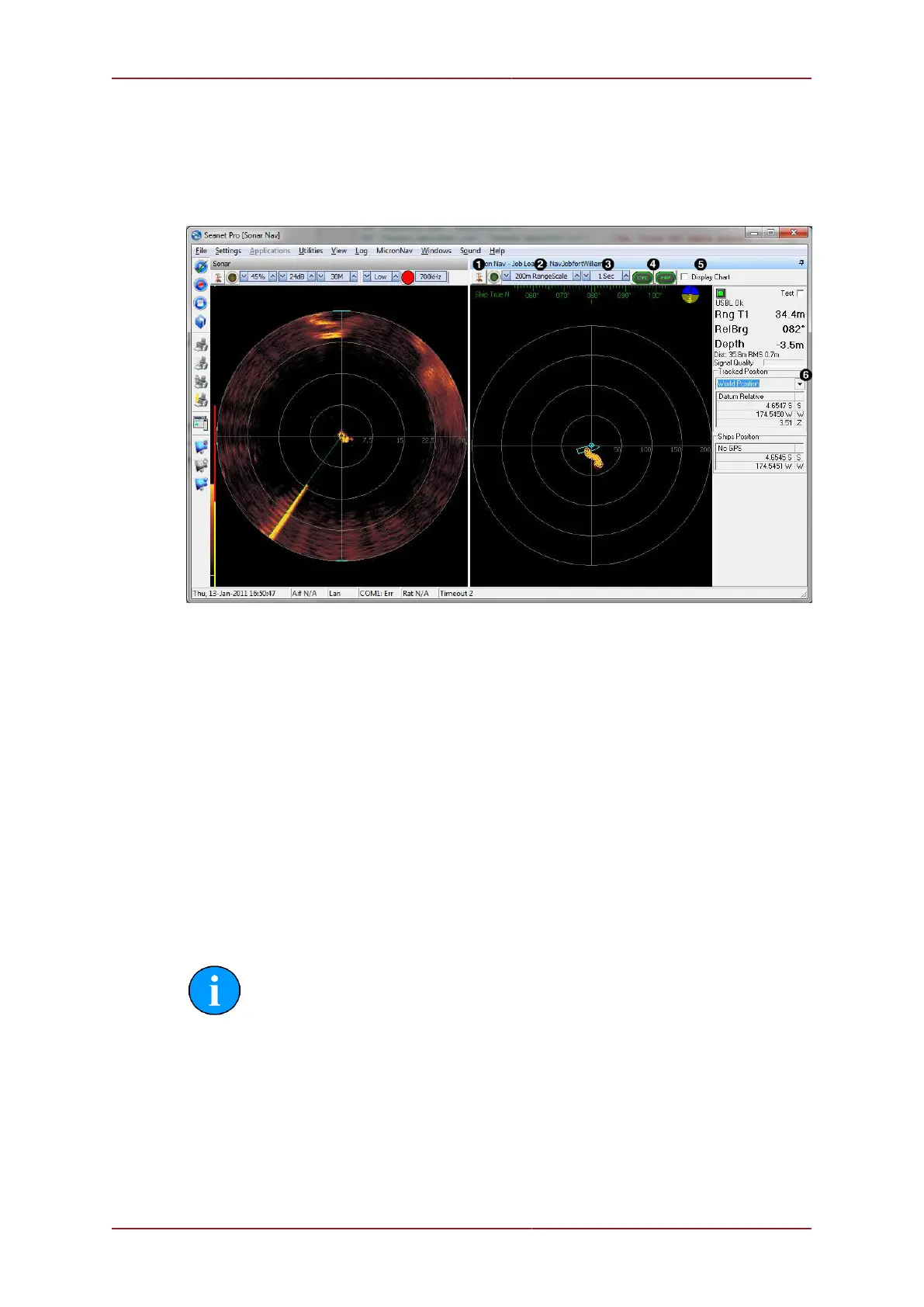Decrease the 45% sonar setting
This screenshot has width=924, height=1307.
click(x=244, y=277)
